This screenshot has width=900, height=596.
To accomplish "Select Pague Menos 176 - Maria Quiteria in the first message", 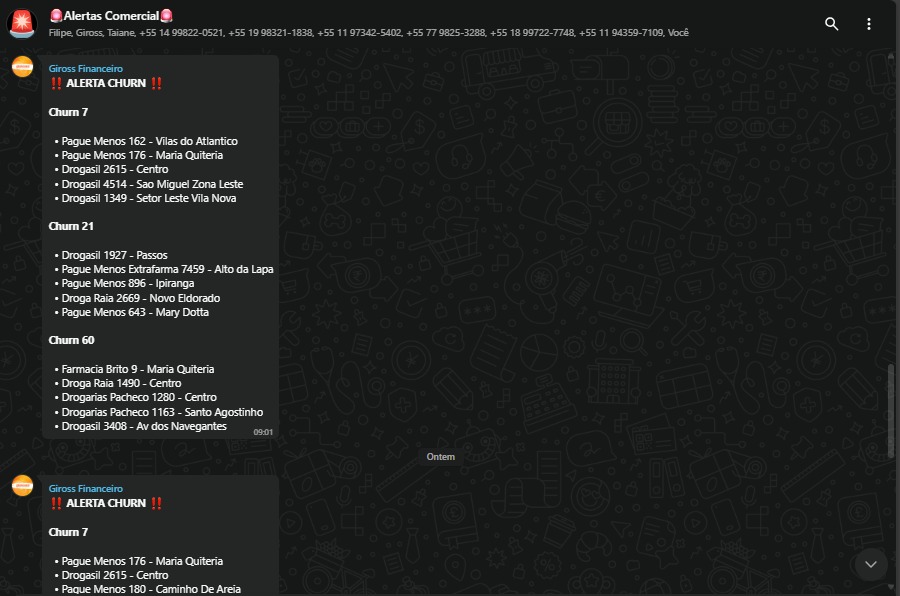I will click(x=142, y=155).
